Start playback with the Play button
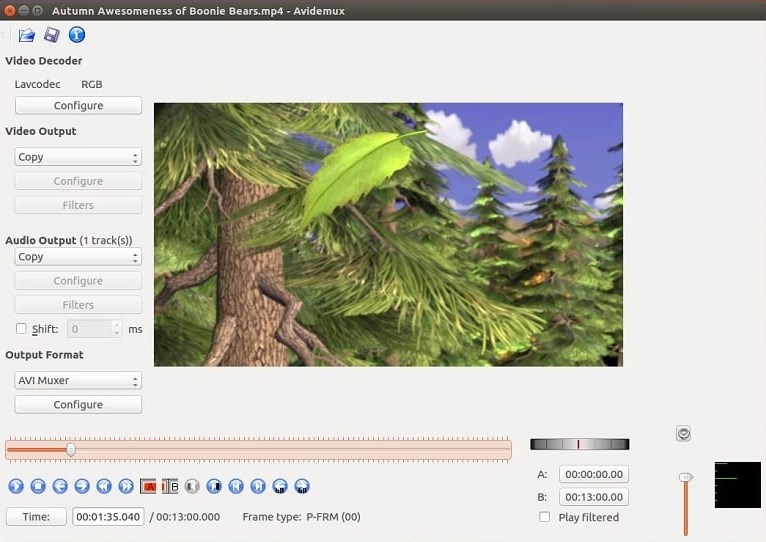This screenshot has width=766, height=542. click(x=16, y=486)
